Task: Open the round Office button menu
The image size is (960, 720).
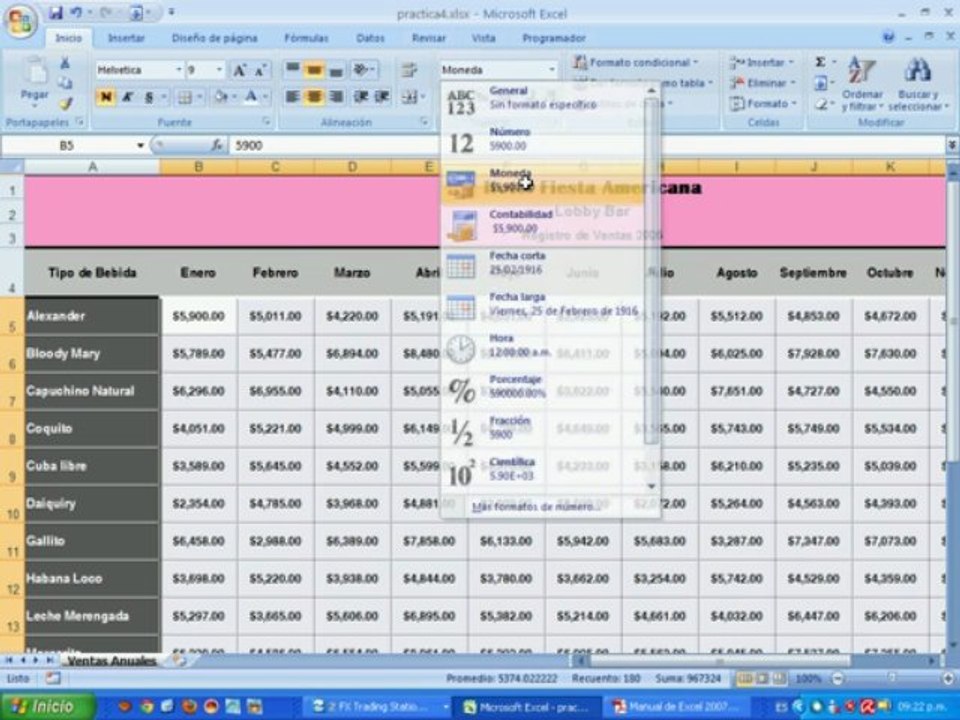Action: tap(20, 21)
